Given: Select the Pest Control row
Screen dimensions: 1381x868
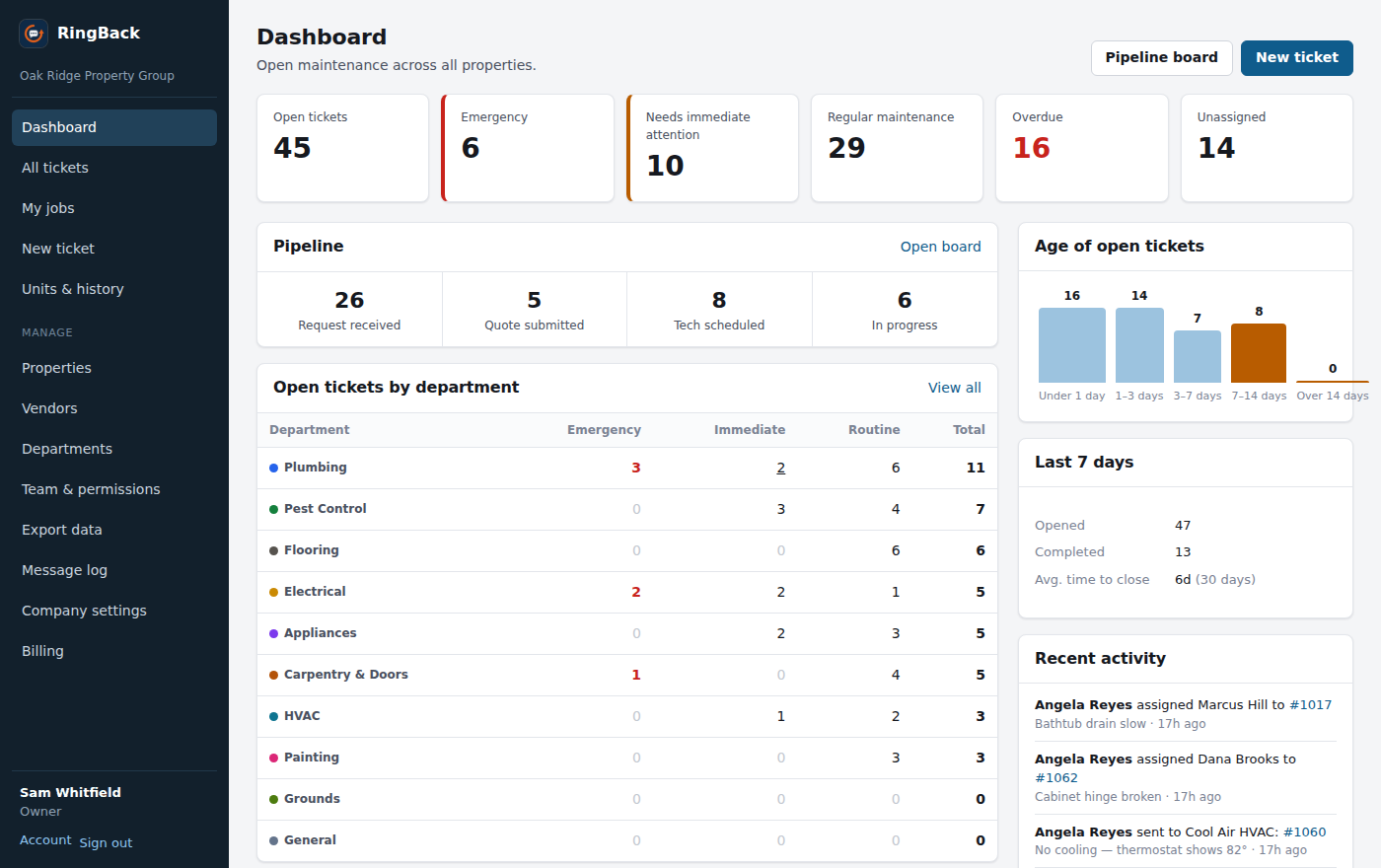Looking at the screenshot, I should click(627, 509).
